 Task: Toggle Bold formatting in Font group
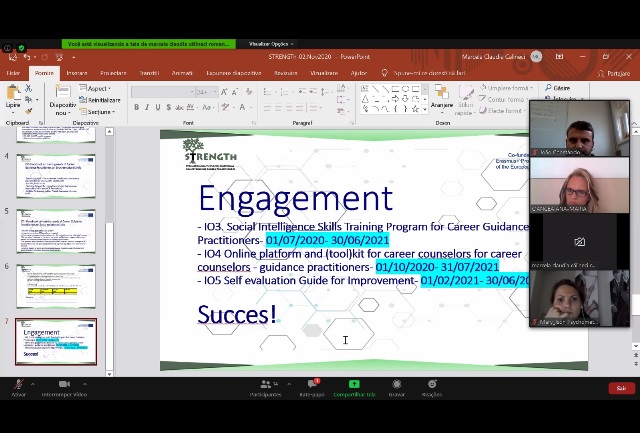tap(137, 107)
